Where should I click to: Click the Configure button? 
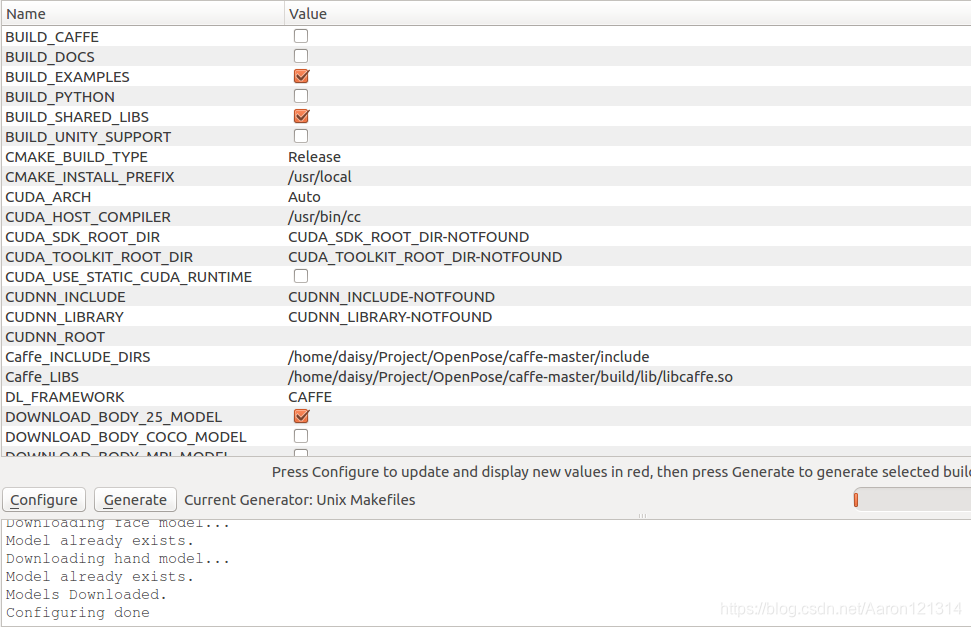44,499
